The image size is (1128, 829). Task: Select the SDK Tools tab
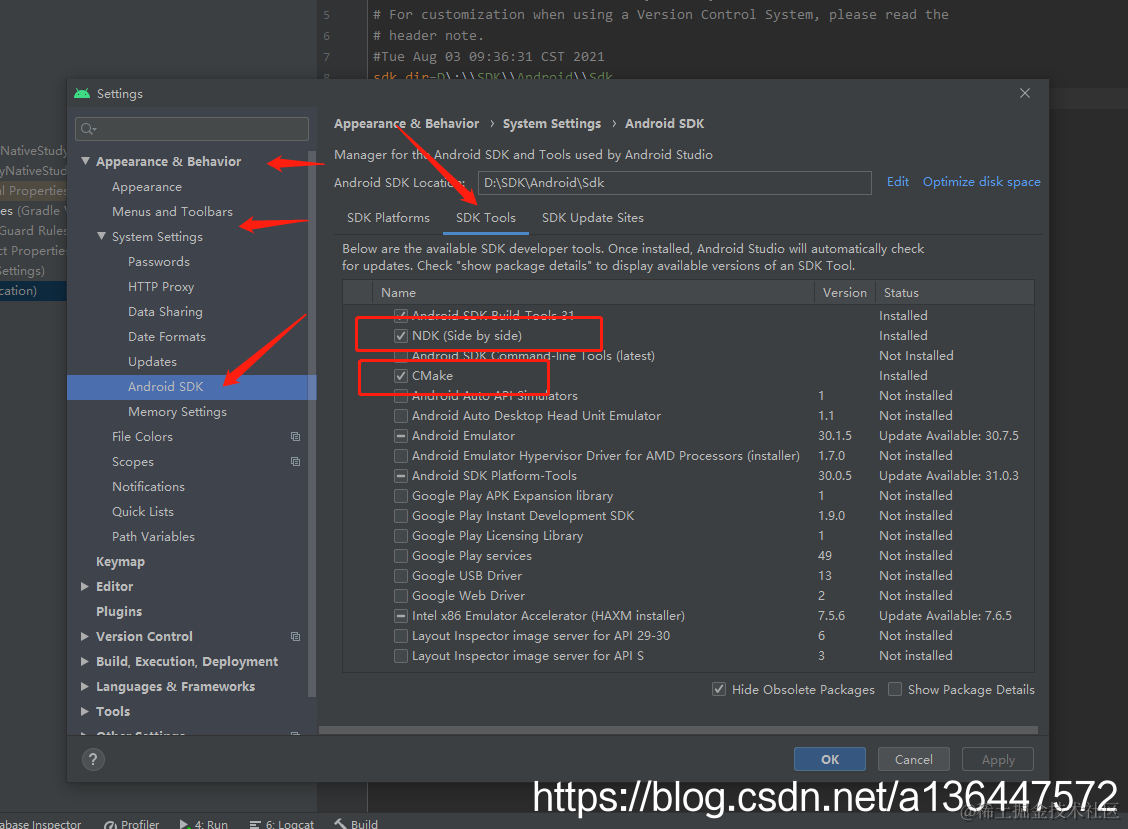[486, 218]
